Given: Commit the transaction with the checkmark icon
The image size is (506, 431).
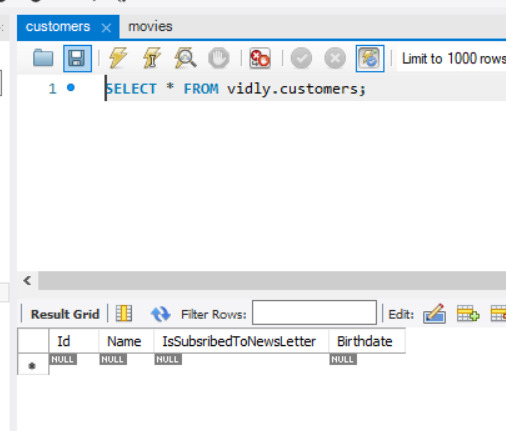Looking at the screenshot, I should [301, 58].
